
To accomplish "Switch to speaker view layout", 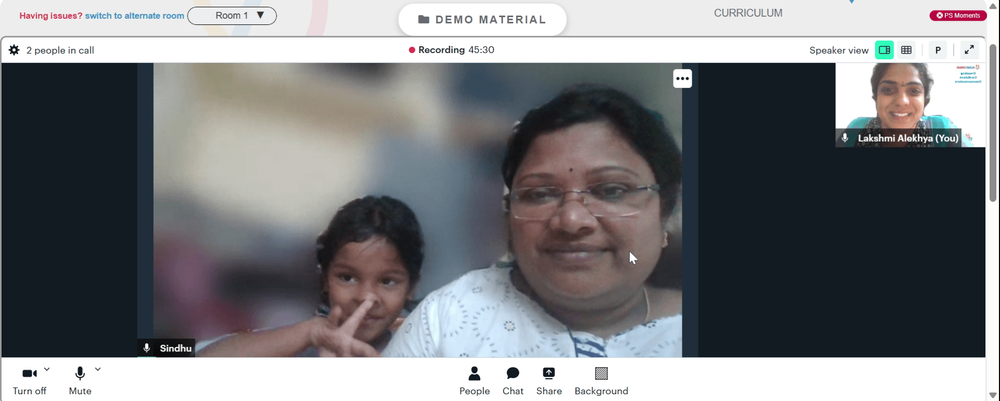I will (x=884, y=50).
